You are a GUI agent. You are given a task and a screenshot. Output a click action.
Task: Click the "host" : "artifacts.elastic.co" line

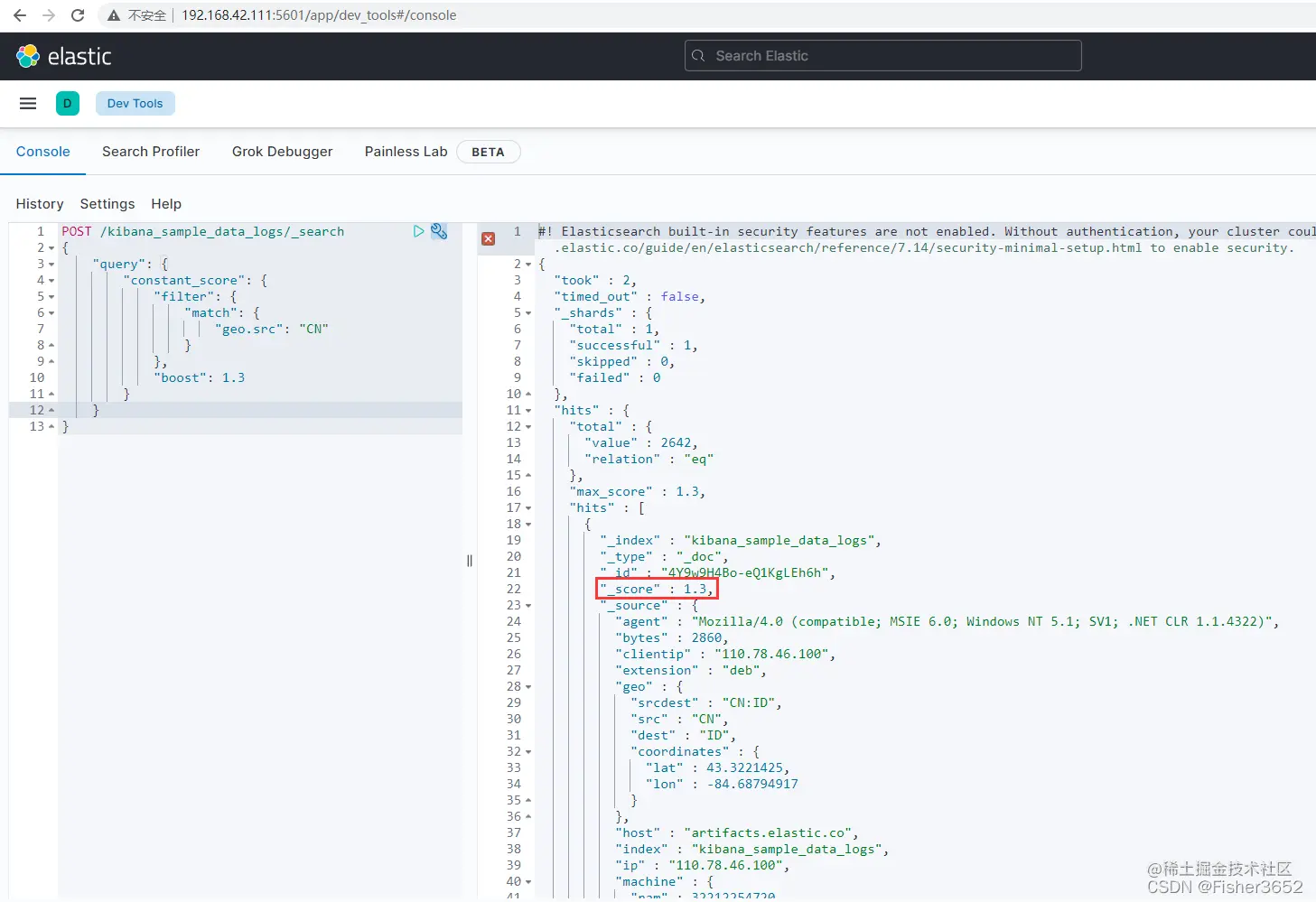(737, 832)
